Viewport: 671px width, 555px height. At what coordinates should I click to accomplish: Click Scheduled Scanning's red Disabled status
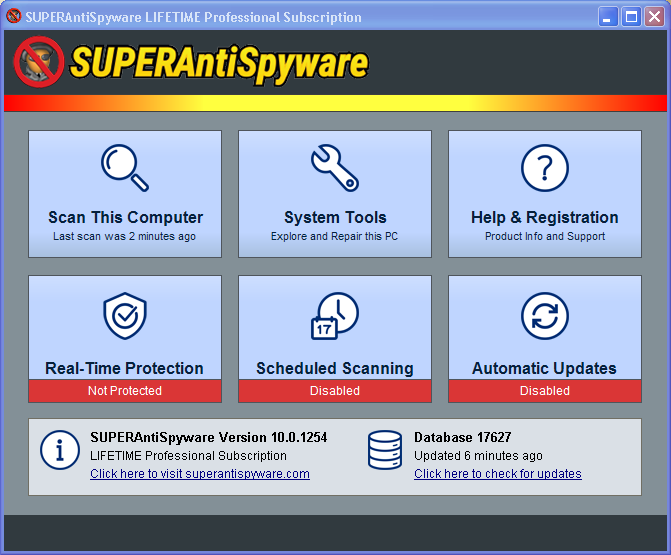[x=335, y=391]
